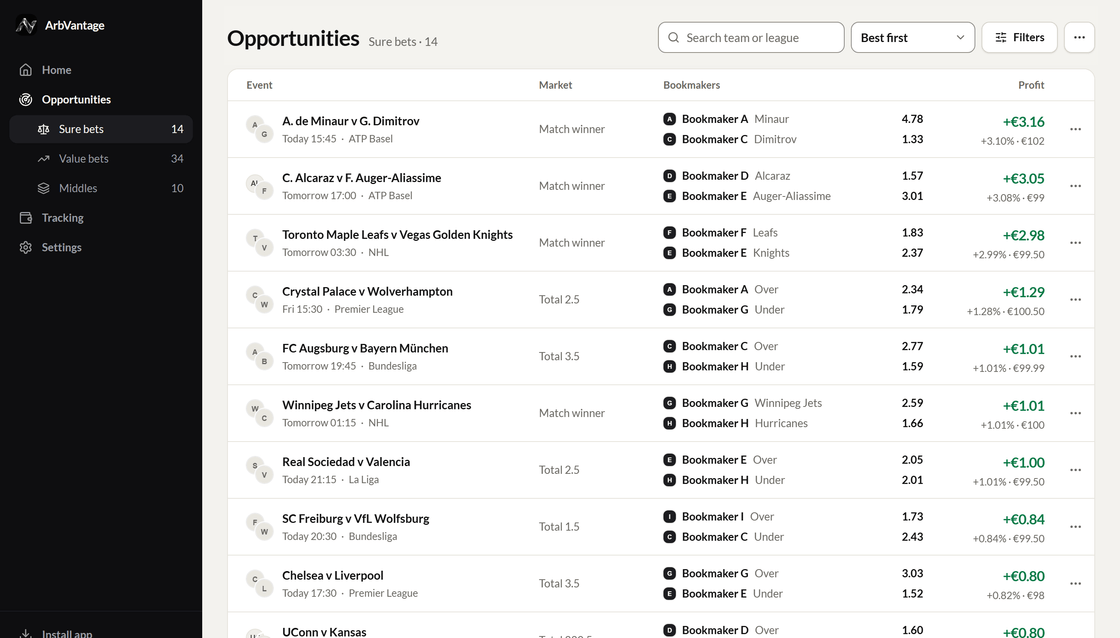This screenshot has height=638, width=1120.
Task: Click the Middles layers icon
Action: [x=44, y=188]
